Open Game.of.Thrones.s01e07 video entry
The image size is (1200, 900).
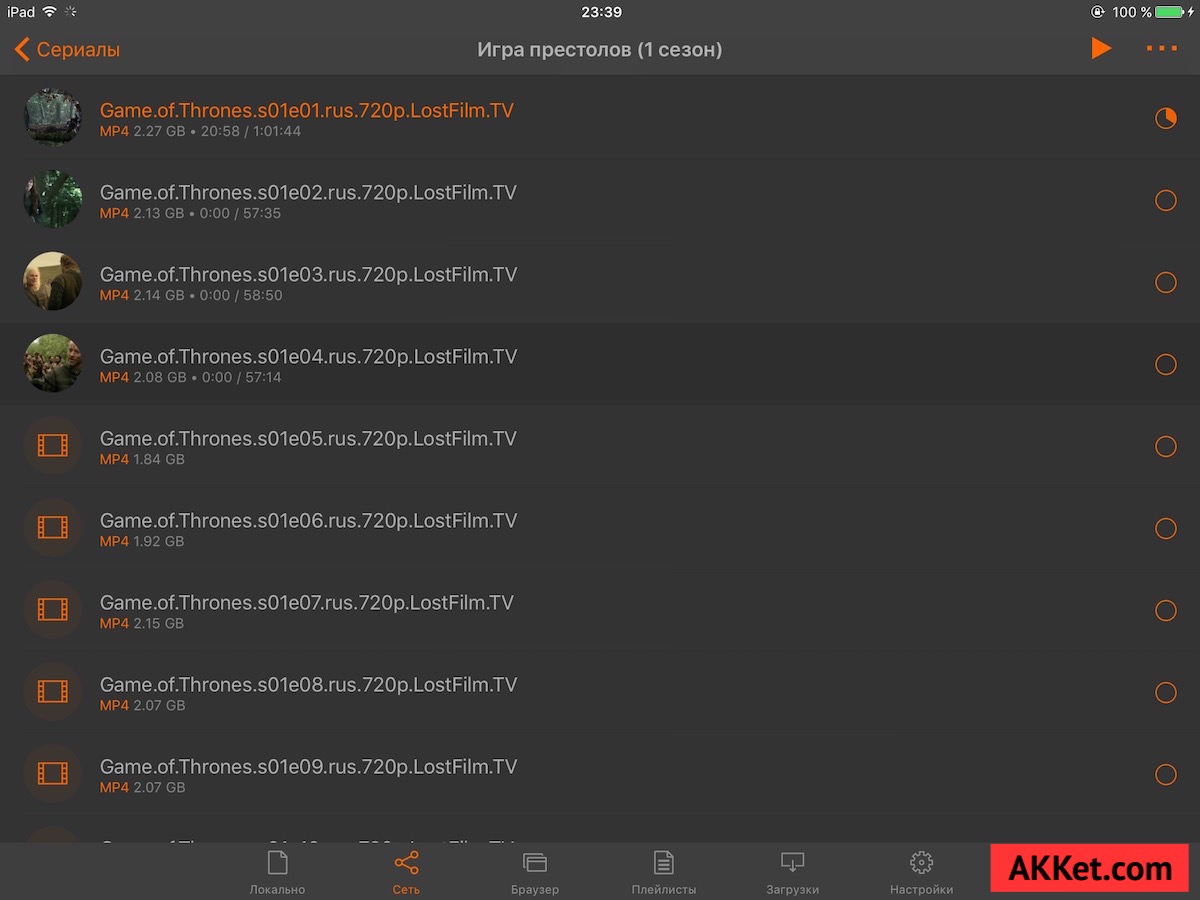pos(600,611)
